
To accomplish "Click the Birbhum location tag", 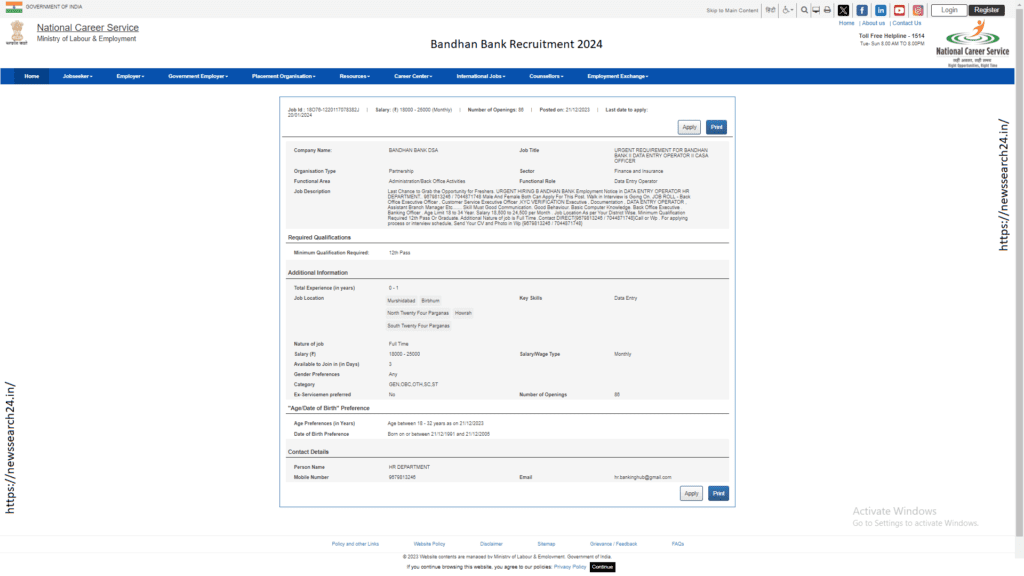I will pyautogui.click(x=430, y=301).
